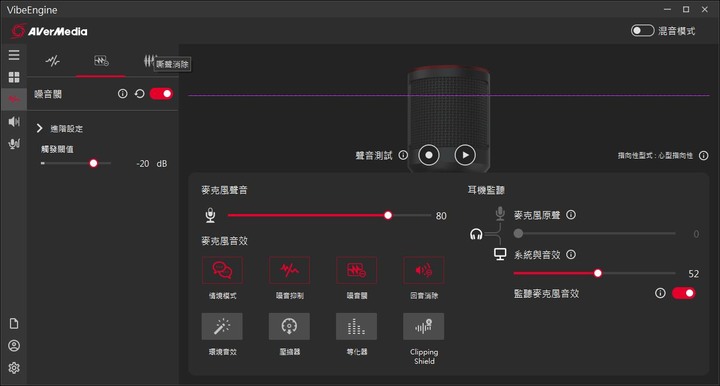Click the AVerMedia logo
Screen dimensions: 720x386
[50, 31]
